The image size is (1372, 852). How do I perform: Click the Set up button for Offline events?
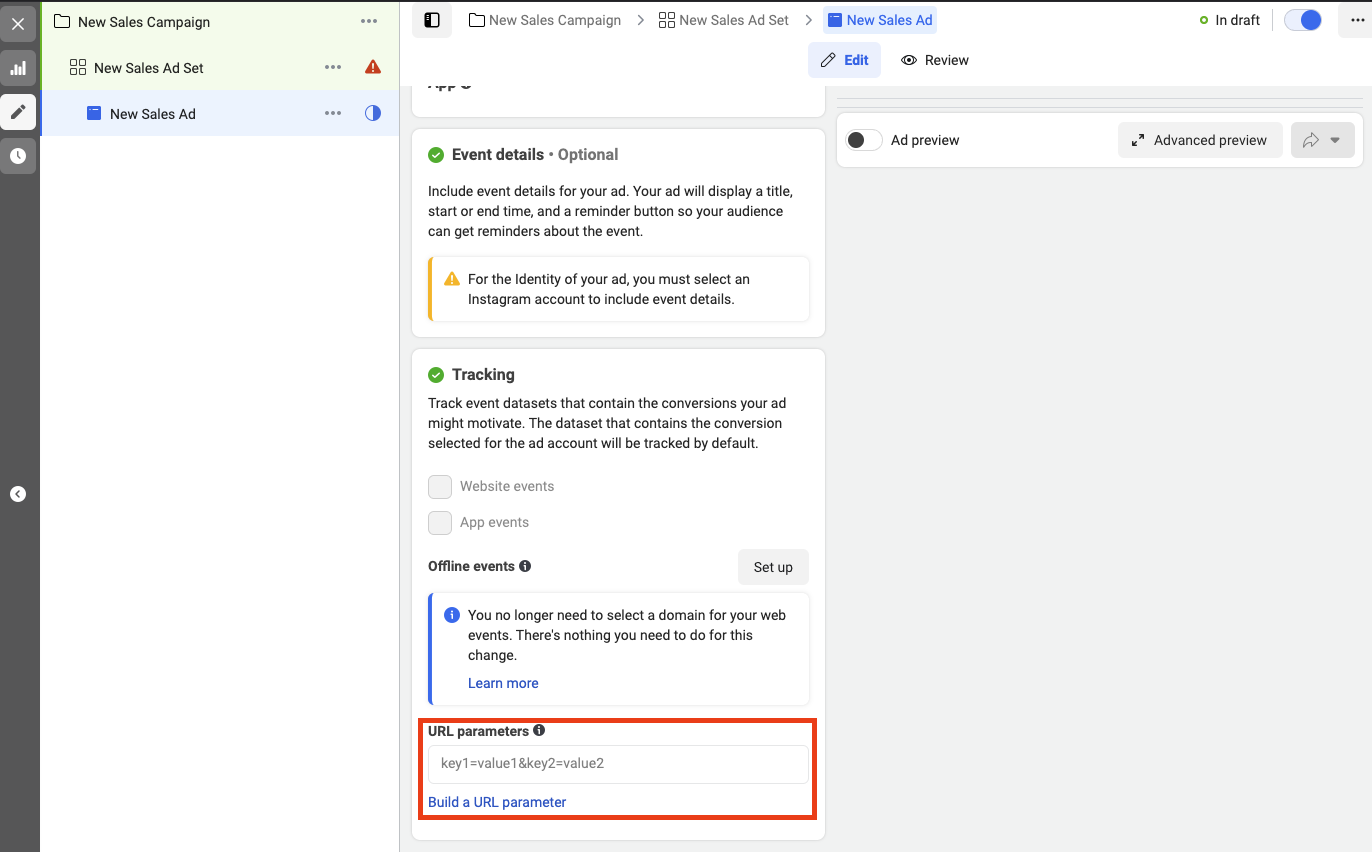coord(772,567)
